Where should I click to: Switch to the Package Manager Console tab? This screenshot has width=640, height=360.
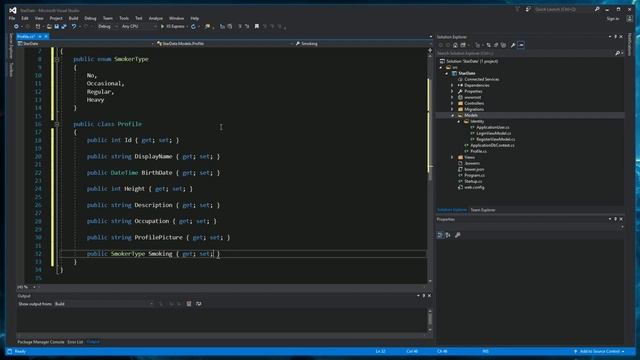(41, 342)
